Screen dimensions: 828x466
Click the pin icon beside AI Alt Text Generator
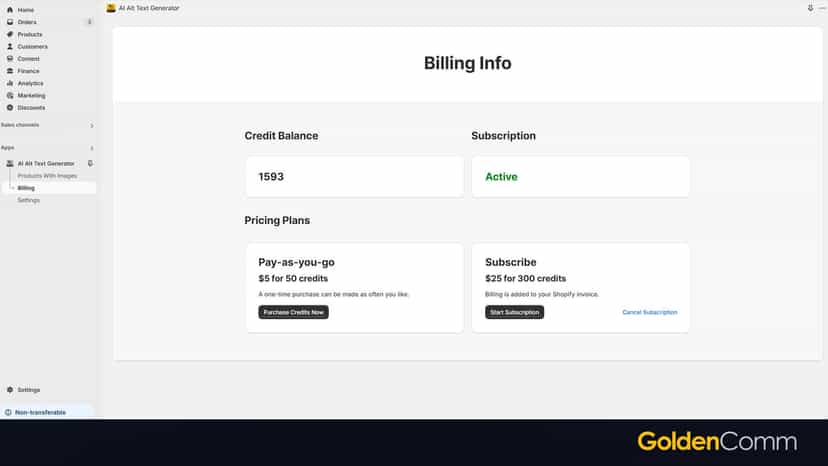coord(90,163)
